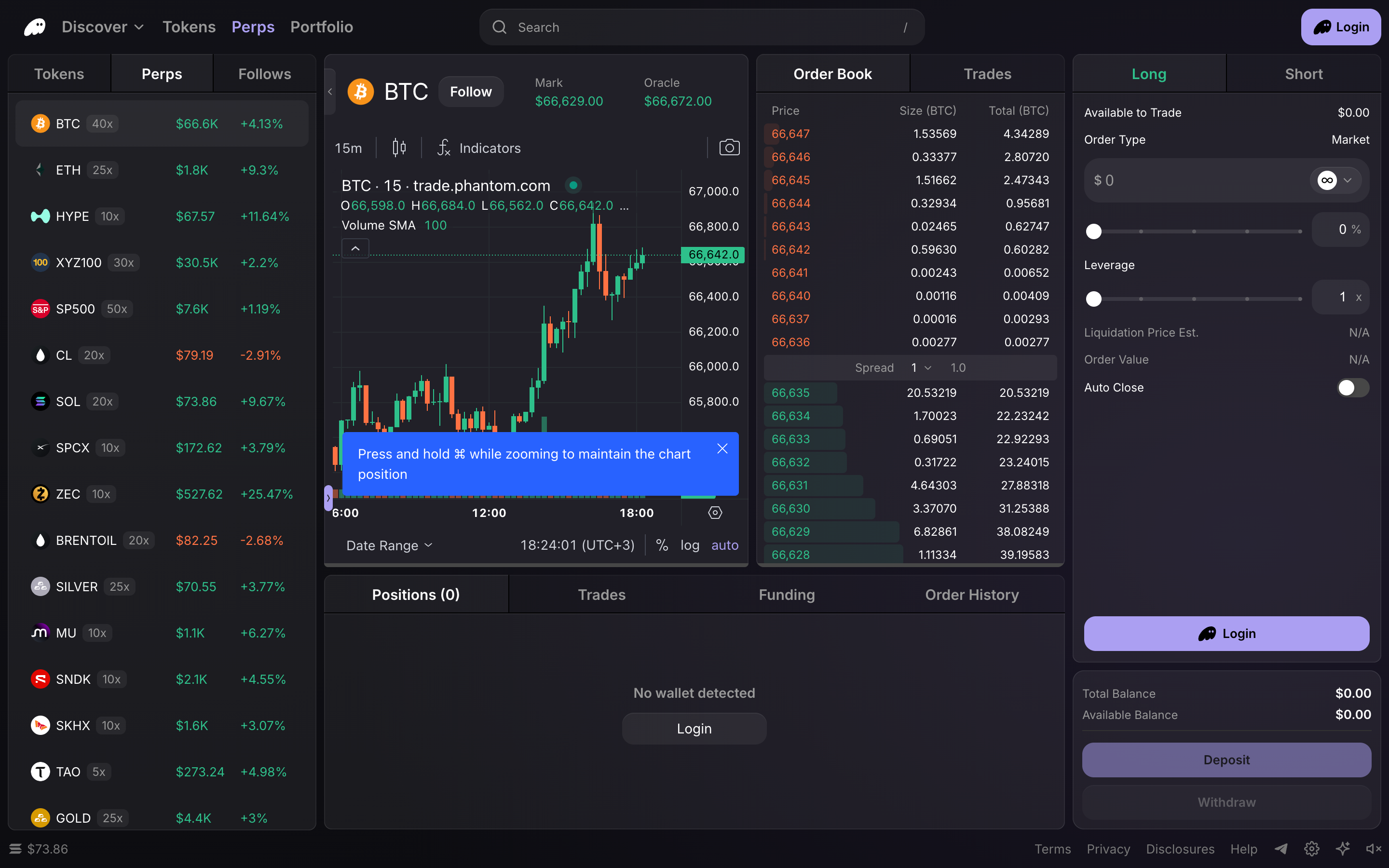Open the Tokens nav item

click(189, 27)
